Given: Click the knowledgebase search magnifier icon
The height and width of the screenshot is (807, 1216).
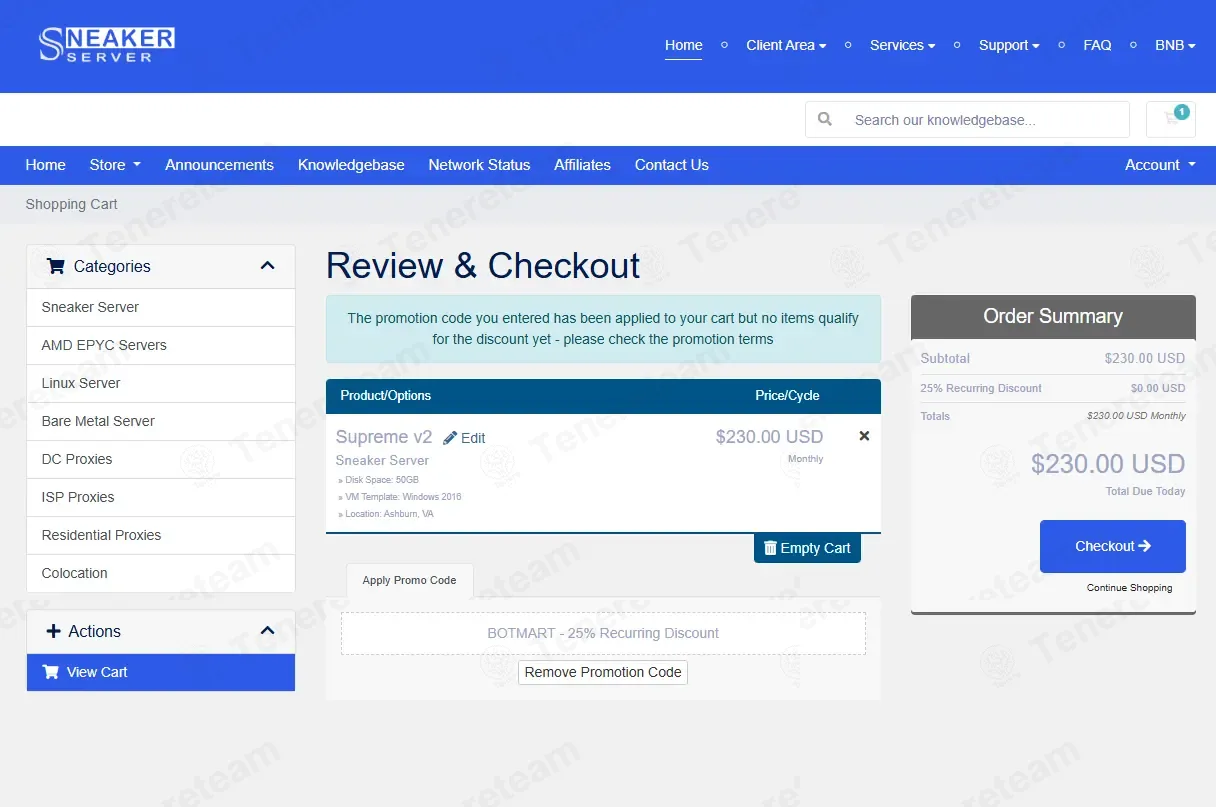Looking at the screenshot, I should 825,119.
